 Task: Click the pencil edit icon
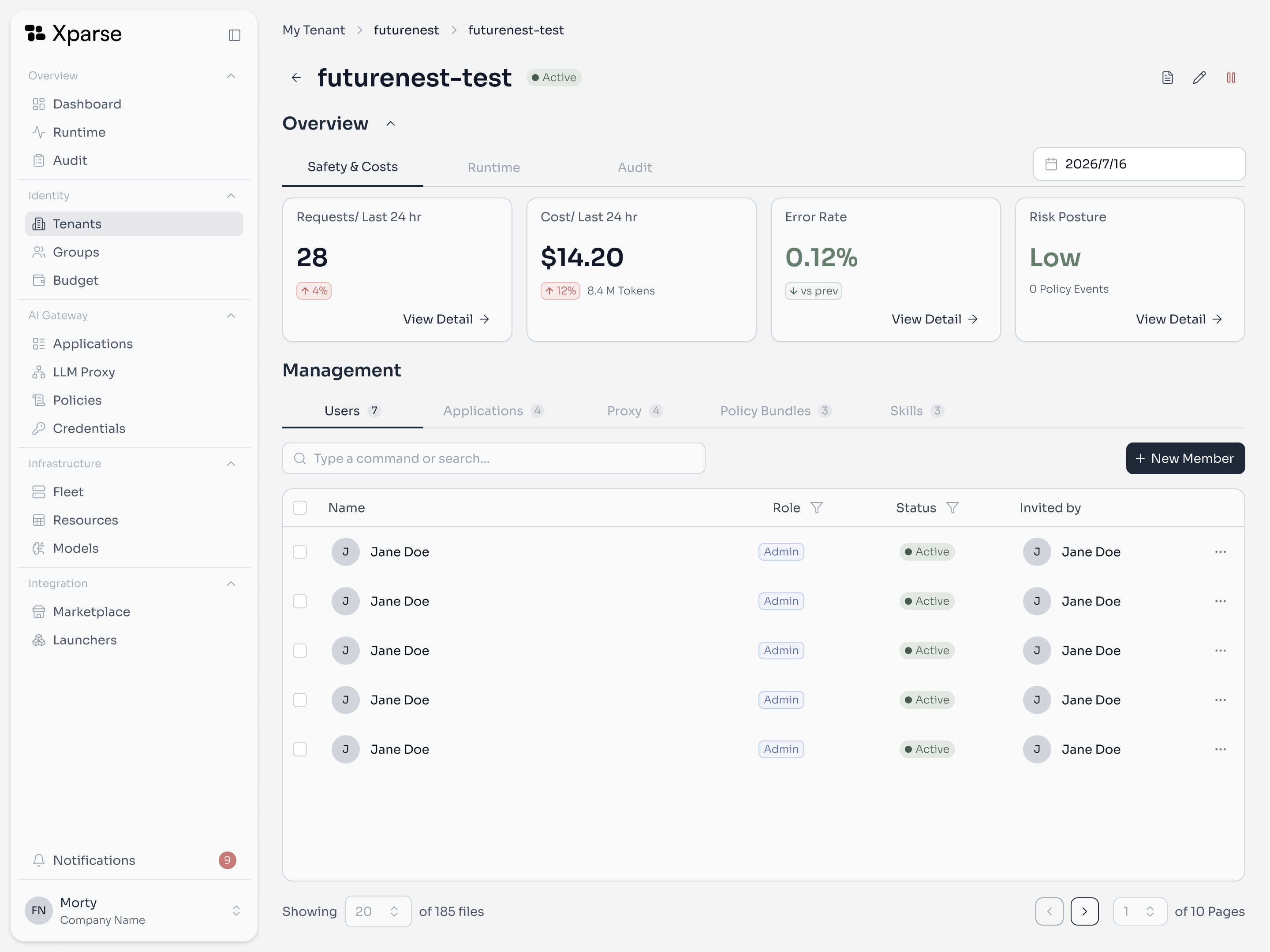coord(1199,78)
